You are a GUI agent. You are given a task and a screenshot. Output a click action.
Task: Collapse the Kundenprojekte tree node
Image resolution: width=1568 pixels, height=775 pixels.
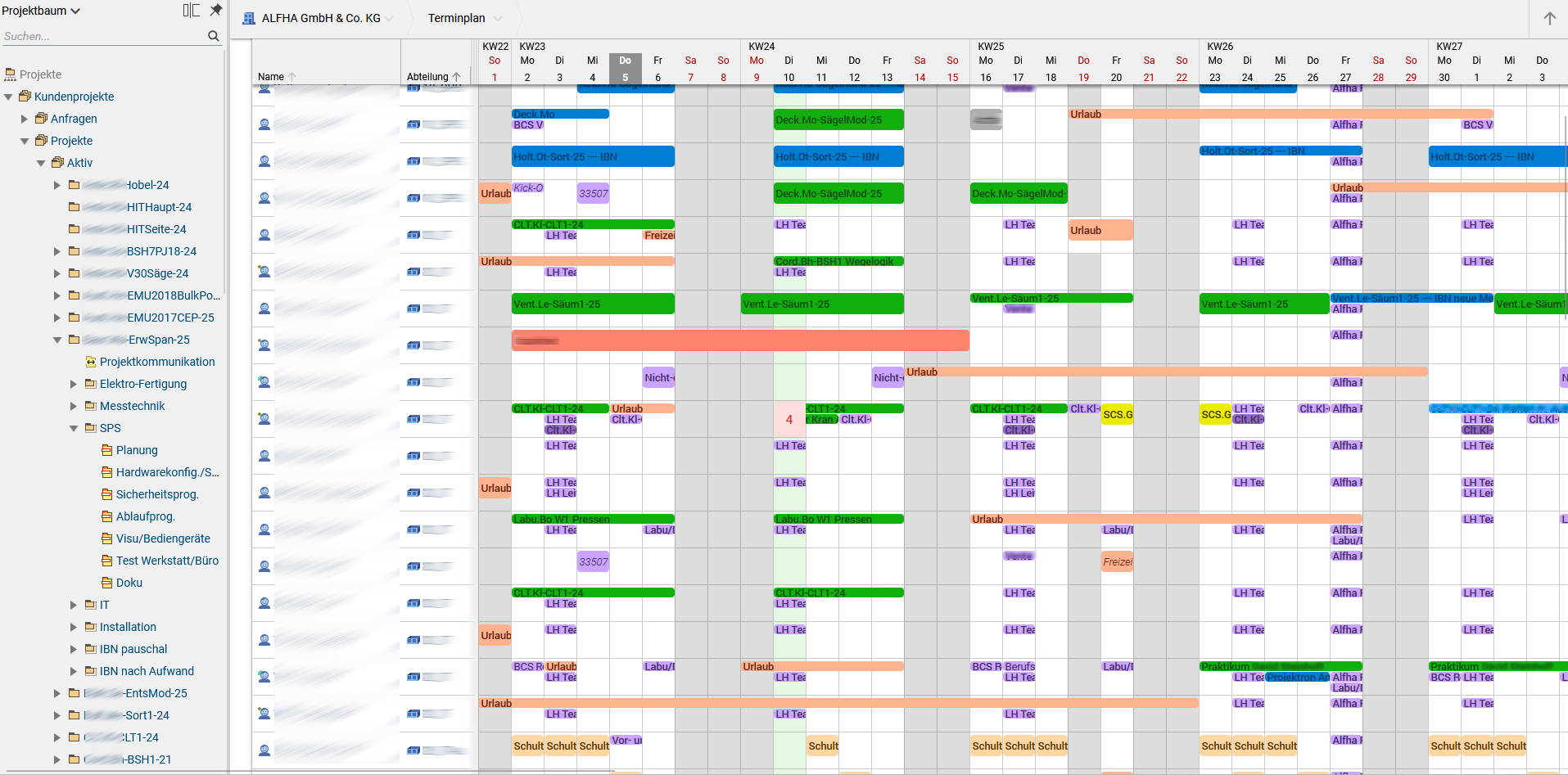(9, 97)
